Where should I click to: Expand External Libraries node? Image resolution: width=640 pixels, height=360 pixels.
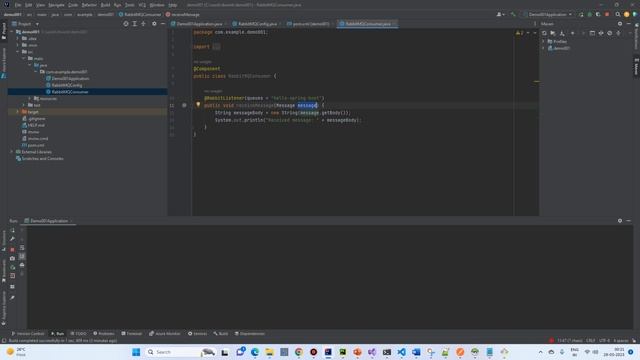click(12, 152)
